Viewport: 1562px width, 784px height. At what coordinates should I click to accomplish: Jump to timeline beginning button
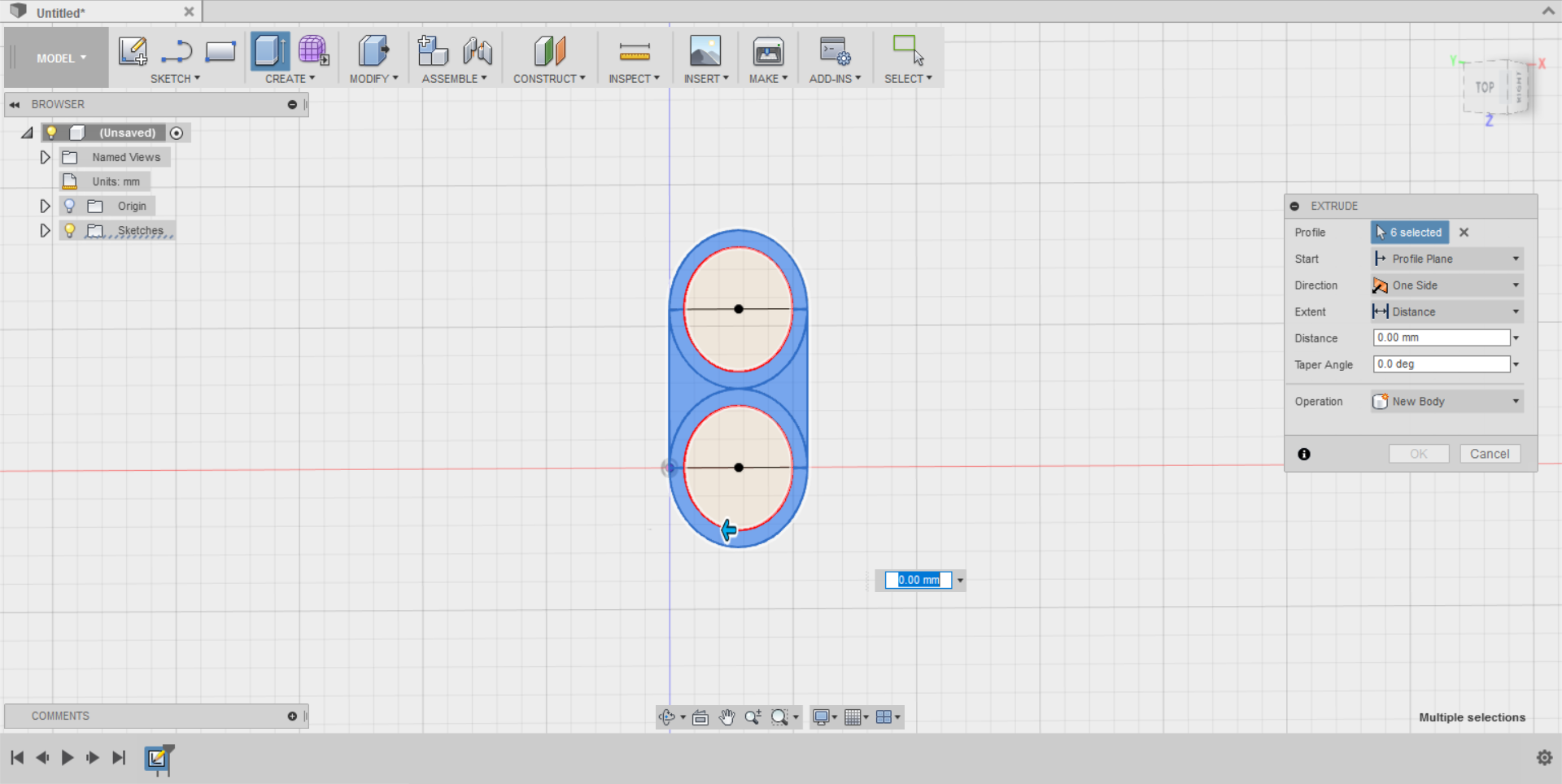17,758
